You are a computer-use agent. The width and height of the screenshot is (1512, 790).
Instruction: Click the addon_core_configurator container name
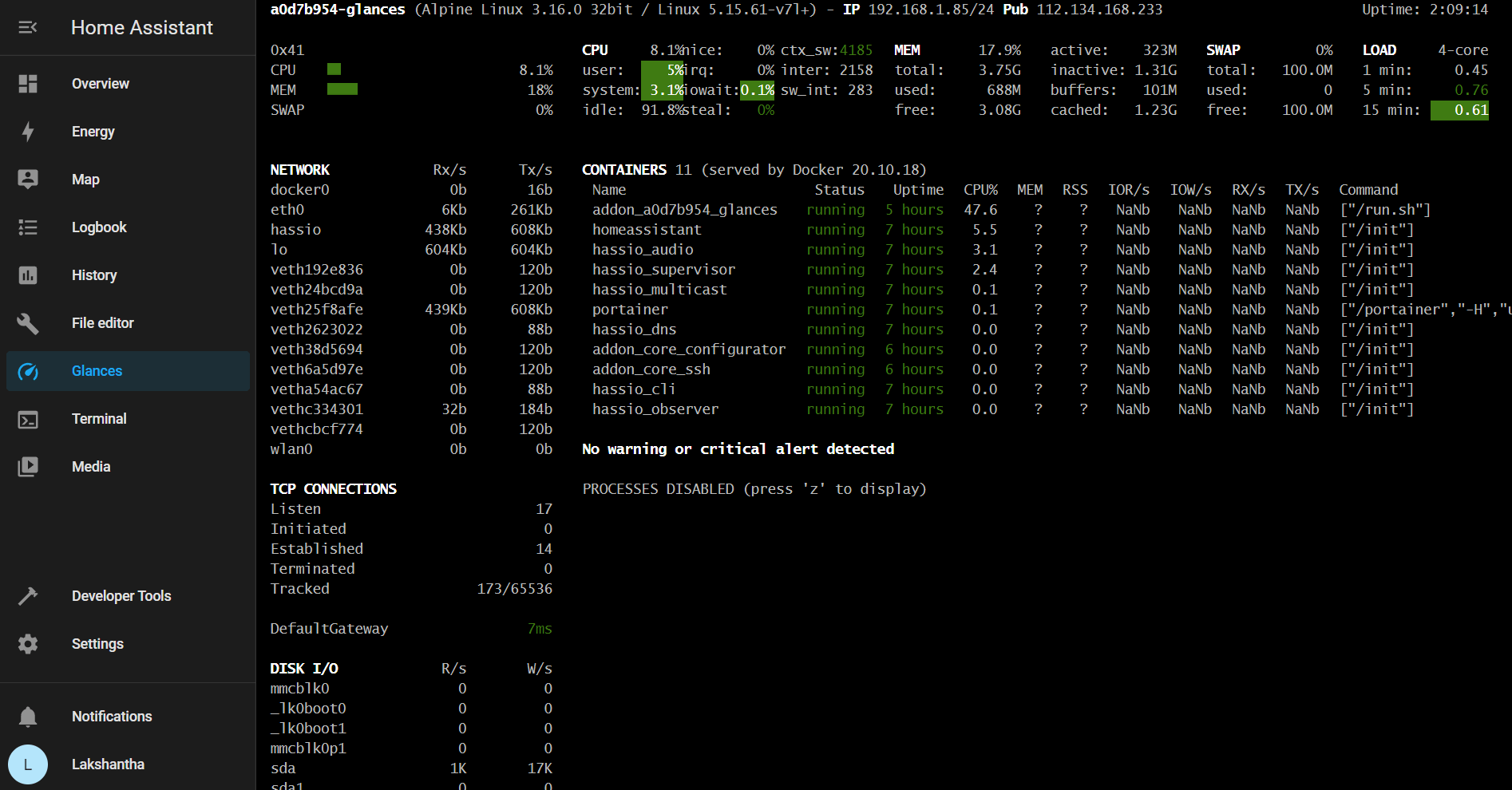click(689, 350)
